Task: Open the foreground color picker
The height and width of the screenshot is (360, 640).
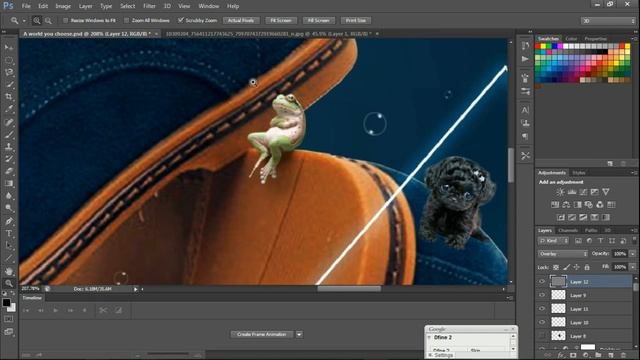Action: [6, 302]
